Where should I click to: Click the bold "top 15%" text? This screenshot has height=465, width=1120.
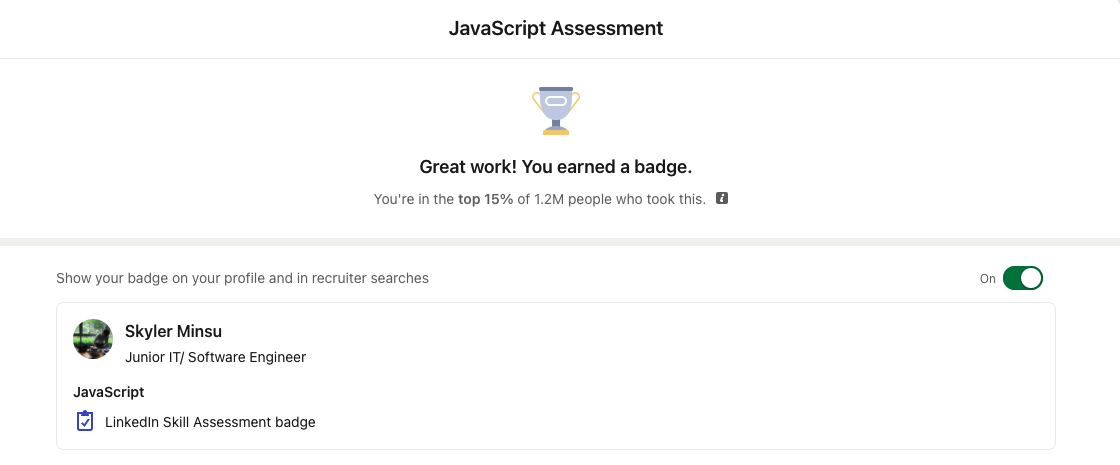486,199
